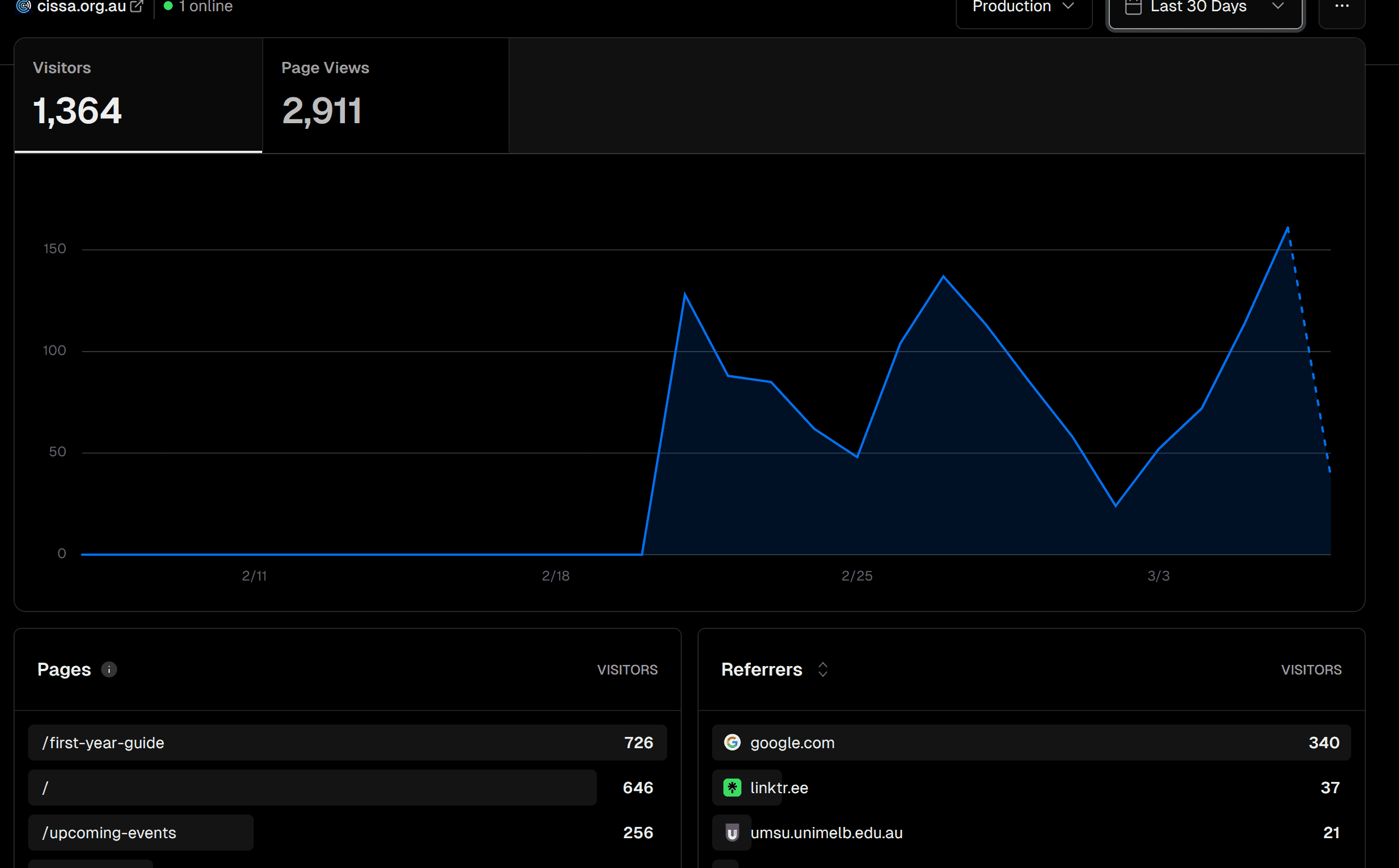1399x868 pixels.
Task: Click the green online status dot
Action: [168, 6]
